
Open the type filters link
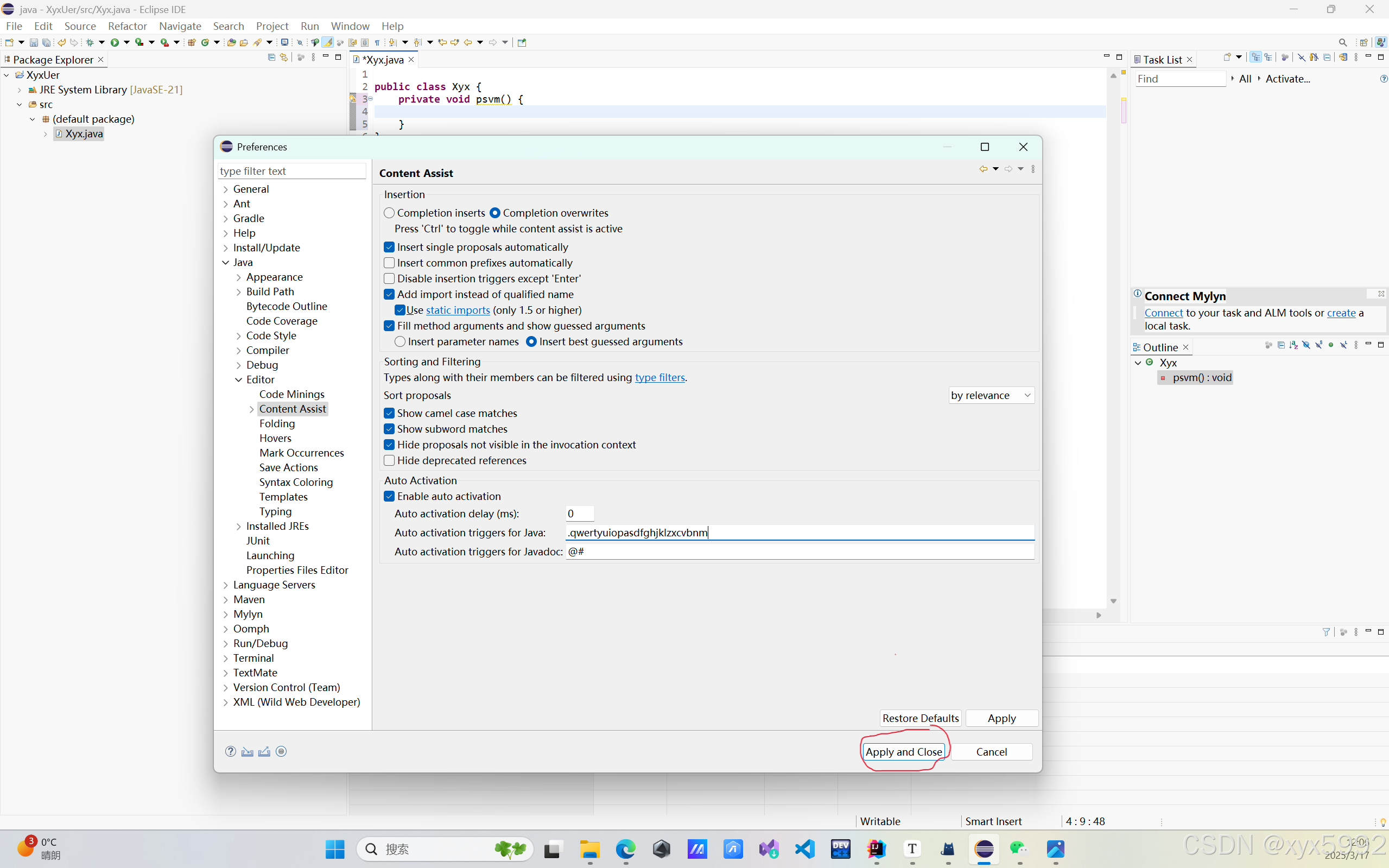(659, 378)
